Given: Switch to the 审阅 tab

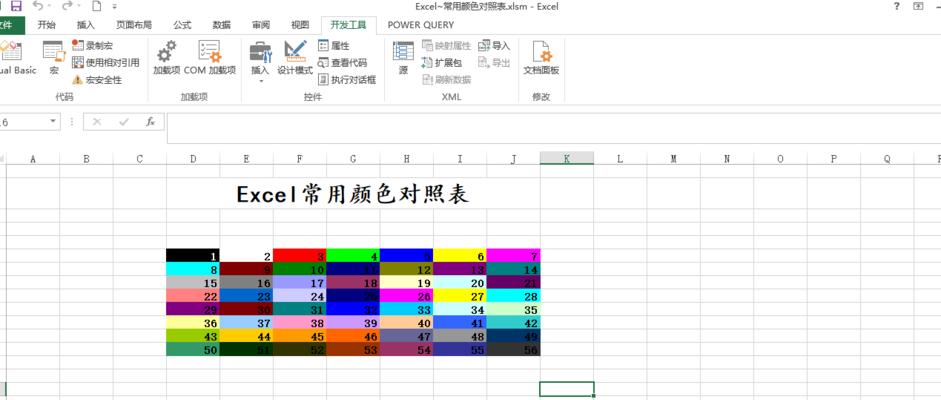Looking at the screenshot, I should click(261, 25).
